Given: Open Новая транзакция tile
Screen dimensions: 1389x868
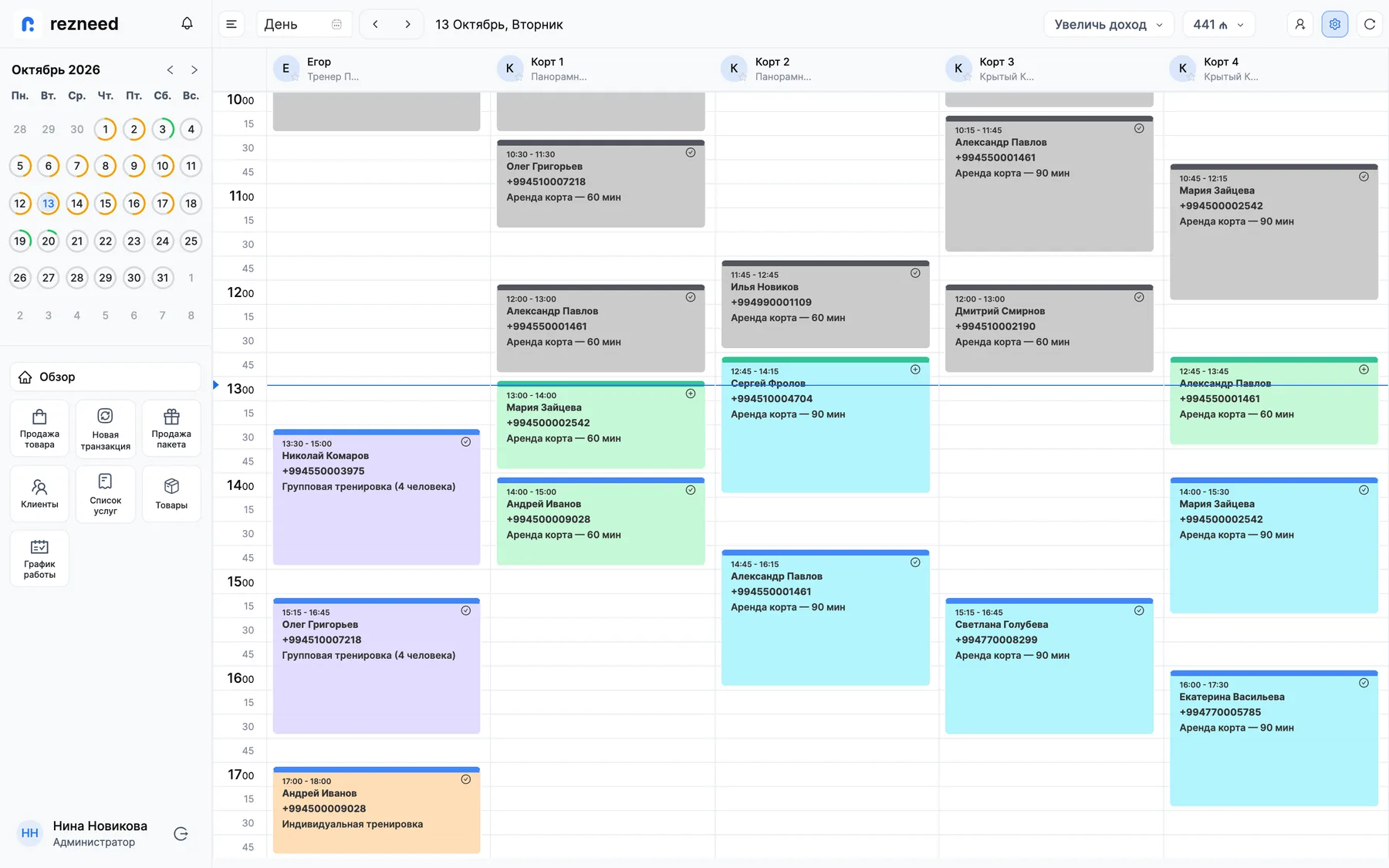Looking at the screenshot, I should pyautogui.click(x=106, y=429).
